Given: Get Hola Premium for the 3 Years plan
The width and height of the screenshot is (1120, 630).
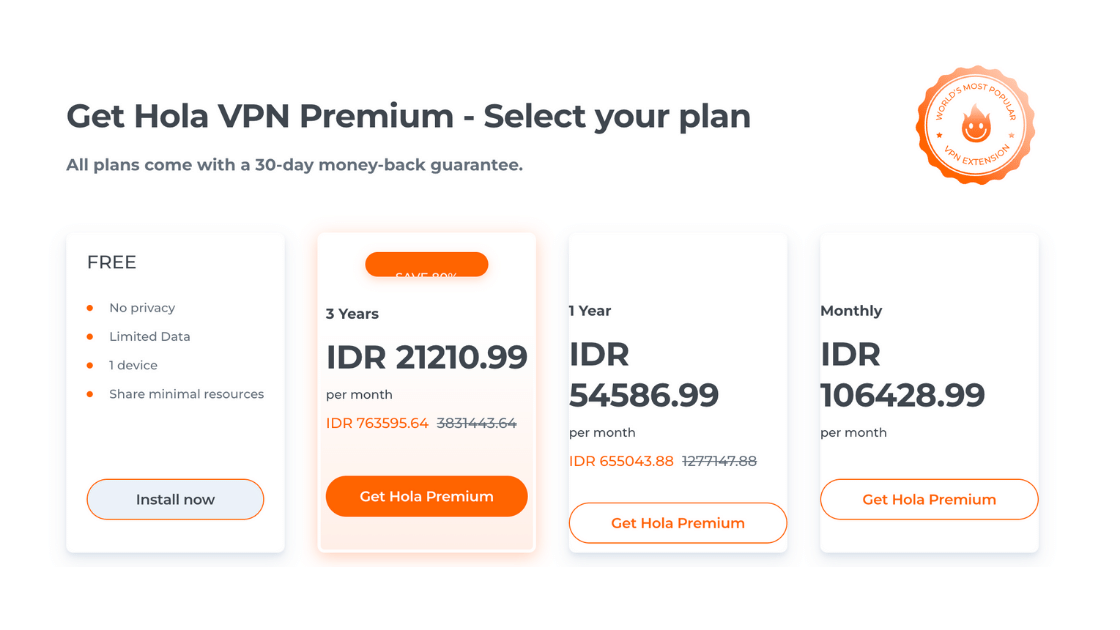Looking at the screenshot, I should click(426, 496).
